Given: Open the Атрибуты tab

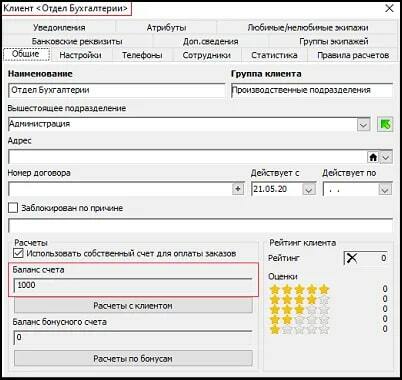Looking at the screenshot, I should (166, 27).
